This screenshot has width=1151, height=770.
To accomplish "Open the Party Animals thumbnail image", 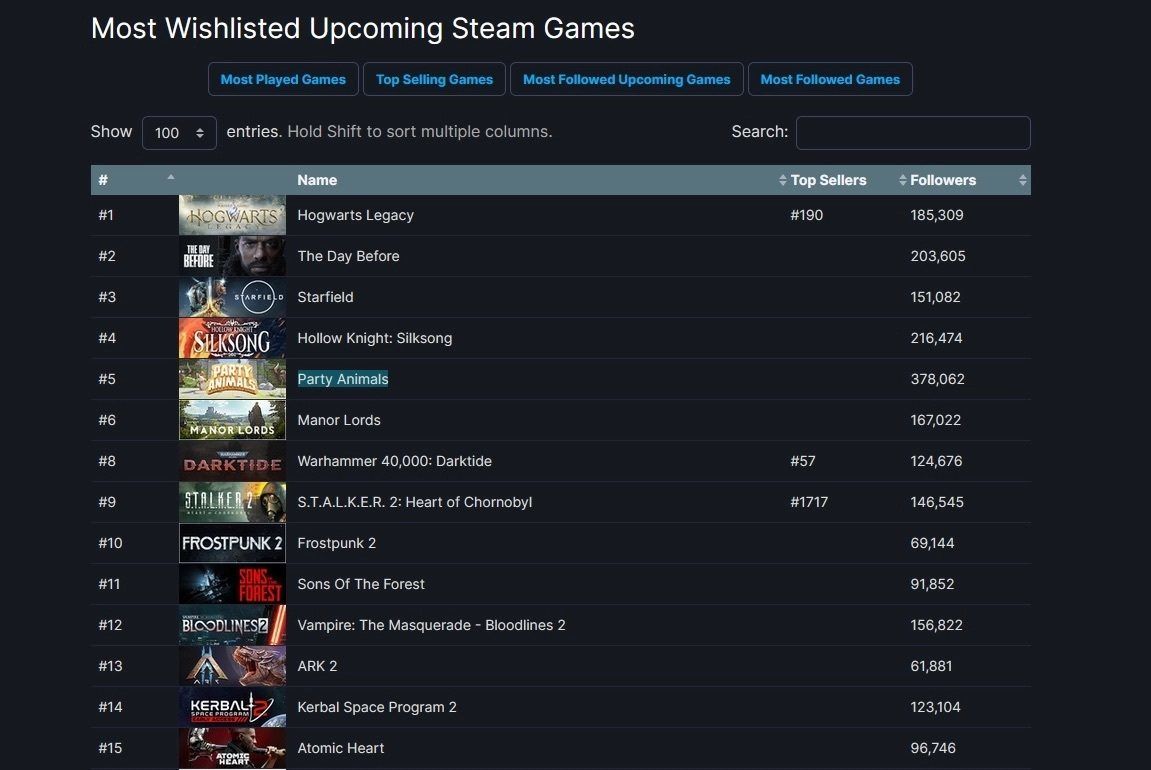I will [x=232, y=379].
